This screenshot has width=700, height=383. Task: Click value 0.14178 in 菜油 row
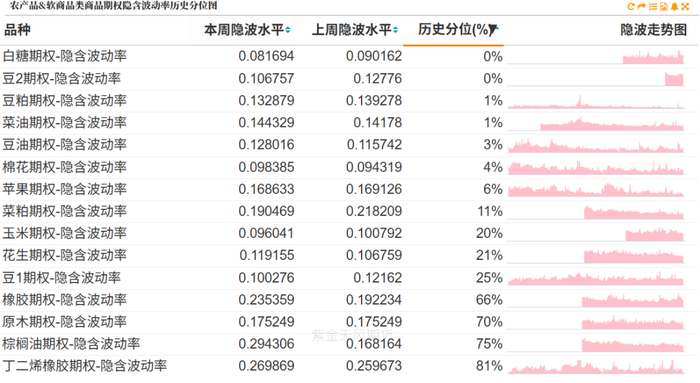coord(378,123)
